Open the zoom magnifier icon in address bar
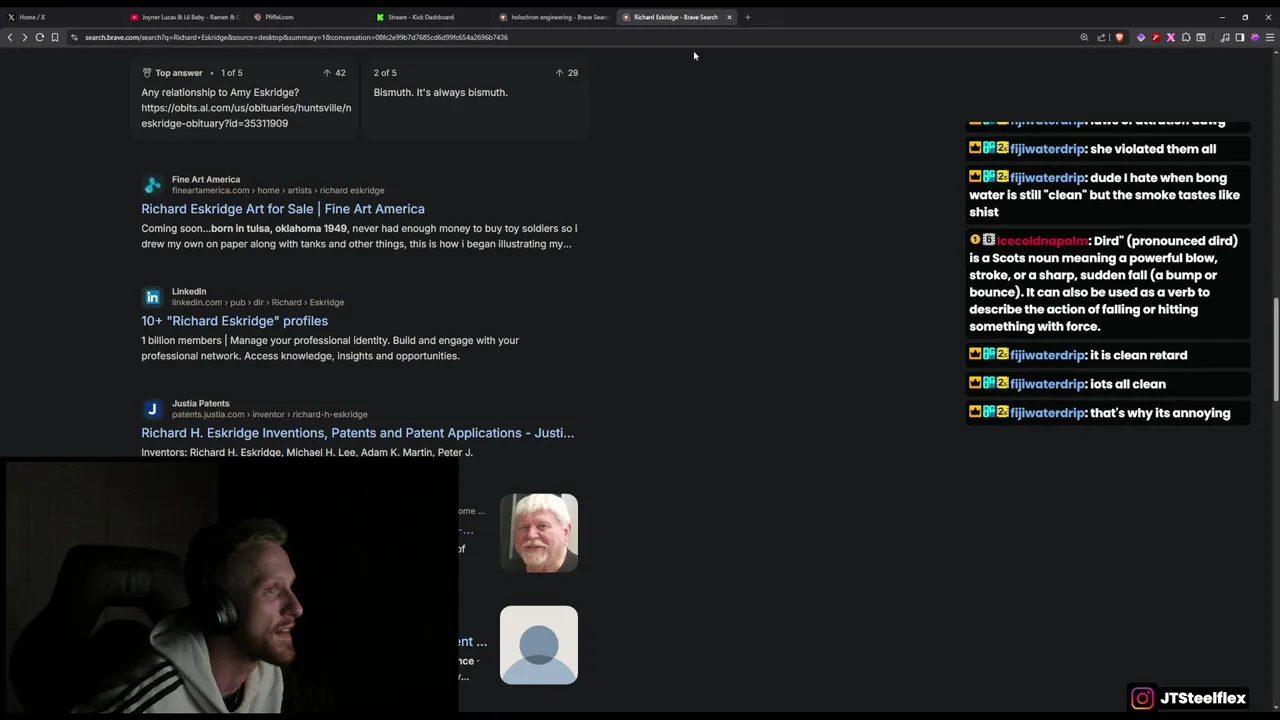 click(1084, 37)
